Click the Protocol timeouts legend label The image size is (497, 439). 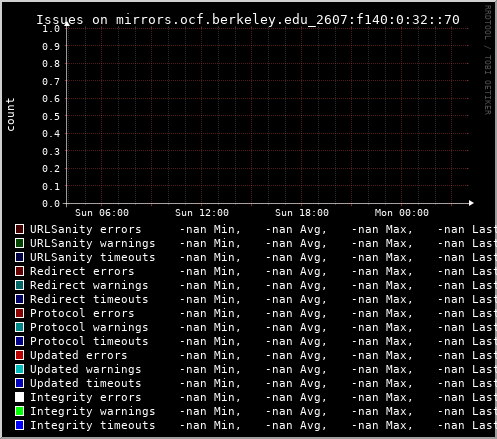pyautogui.click(x=89, y=341)
